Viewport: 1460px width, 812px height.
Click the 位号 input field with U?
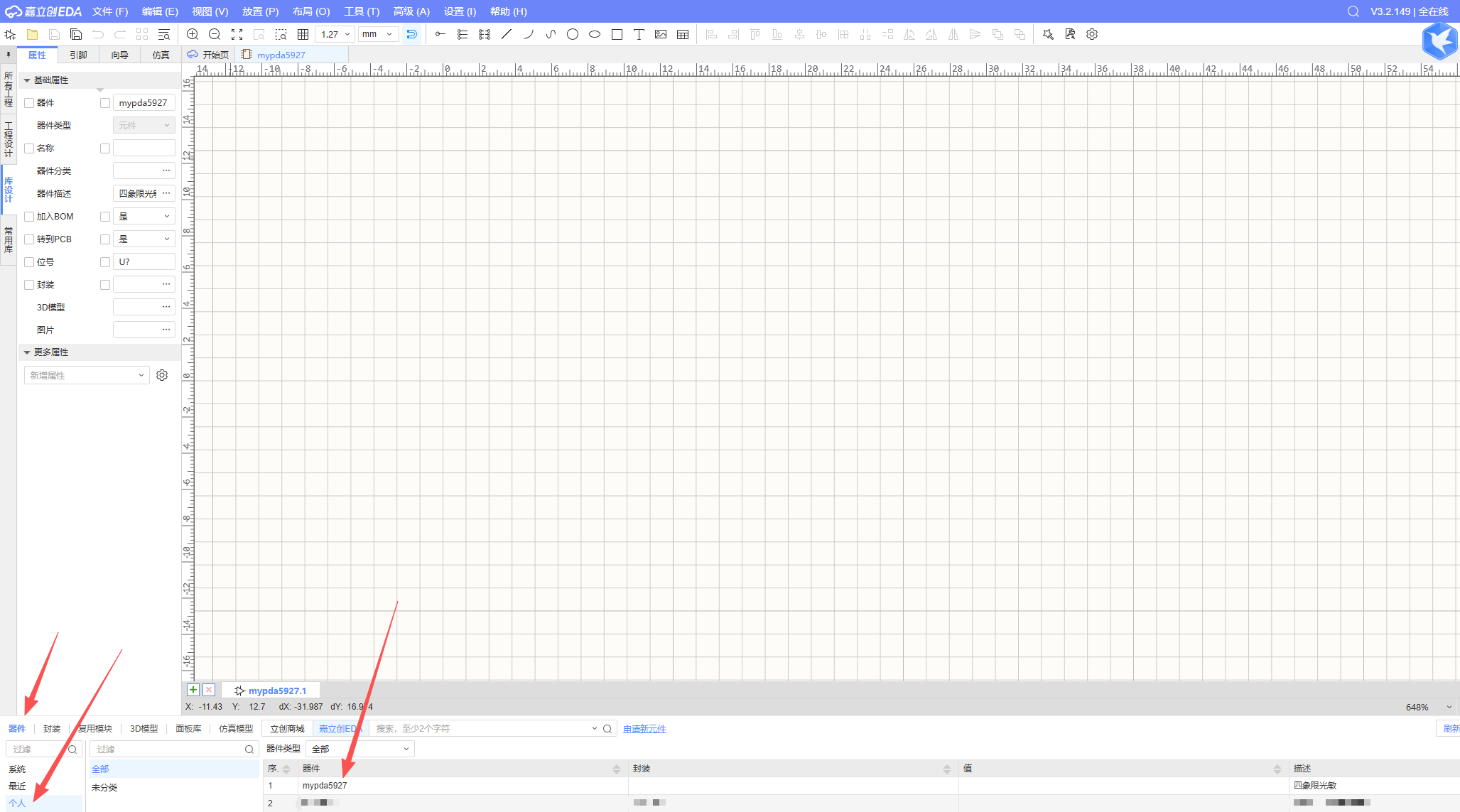[x=144, y=262]
